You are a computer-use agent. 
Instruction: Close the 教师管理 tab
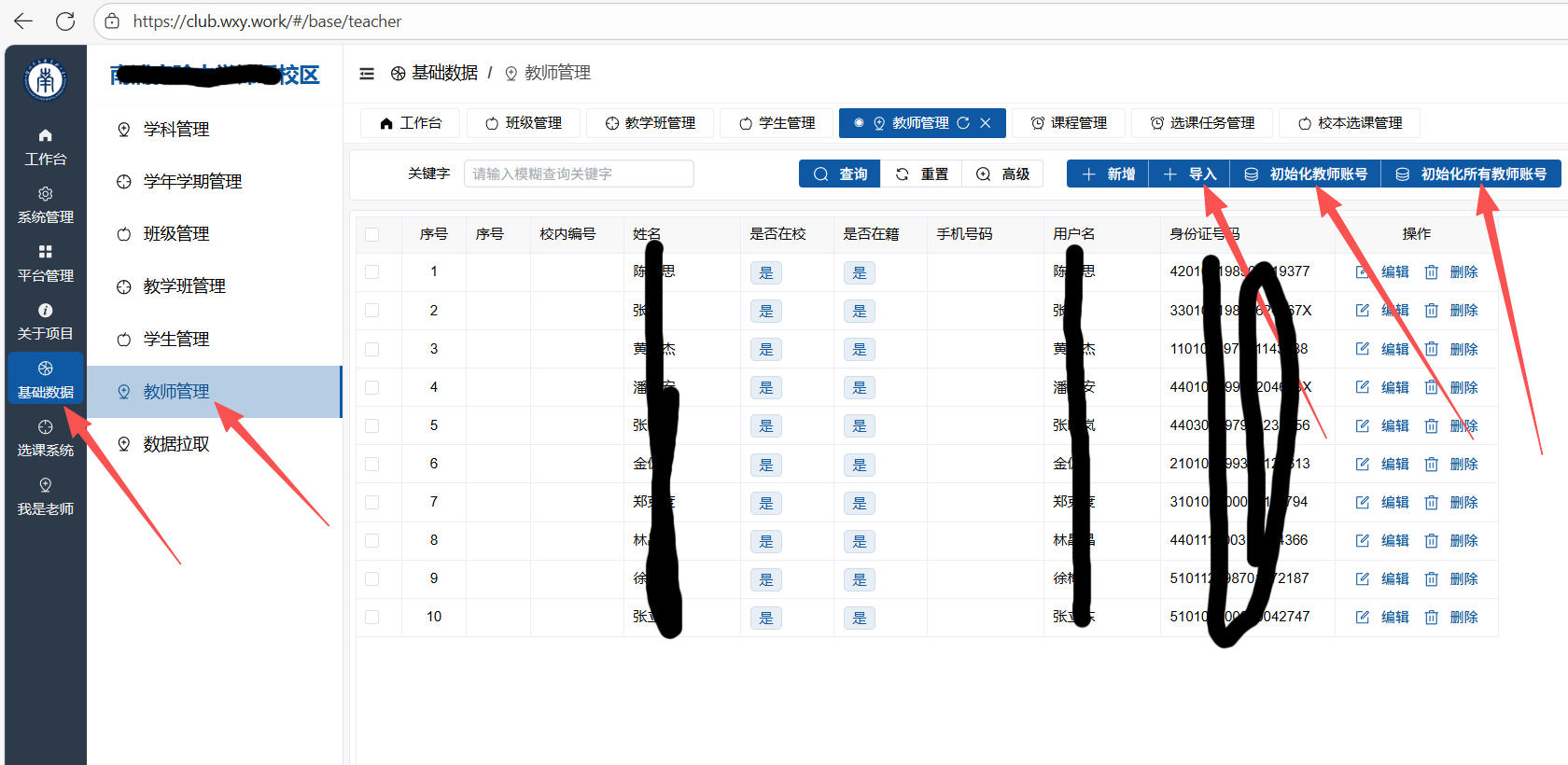coord(986,123)
